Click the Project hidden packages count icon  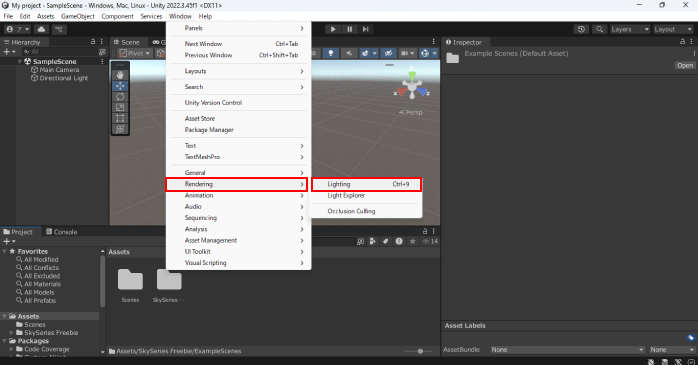click(x=430, y=241)
